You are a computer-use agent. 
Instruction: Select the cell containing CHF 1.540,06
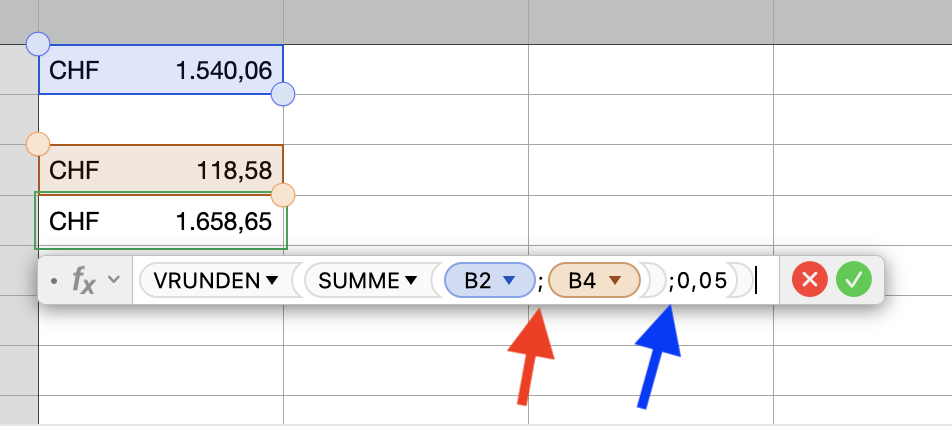click(x=160, y=70)
